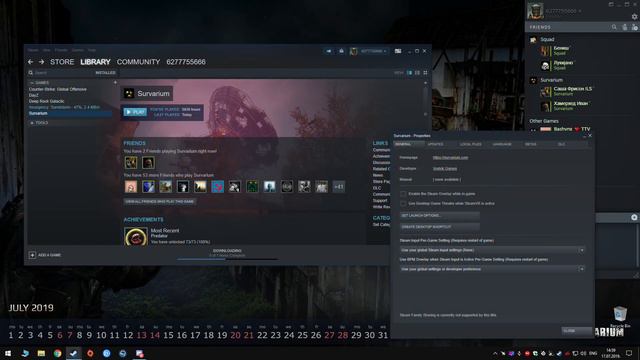Click the round button on the chat panel edge
Image resolution: width=640 pixels, height=360 pixels.
(634, 218)
